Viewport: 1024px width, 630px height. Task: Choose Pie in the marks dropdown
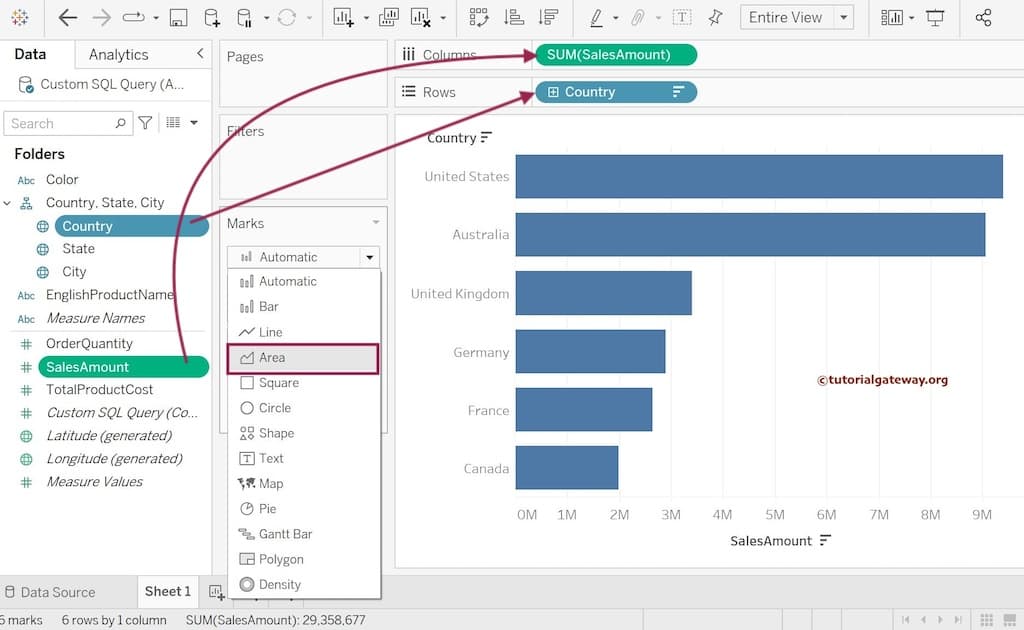point(267,509)
